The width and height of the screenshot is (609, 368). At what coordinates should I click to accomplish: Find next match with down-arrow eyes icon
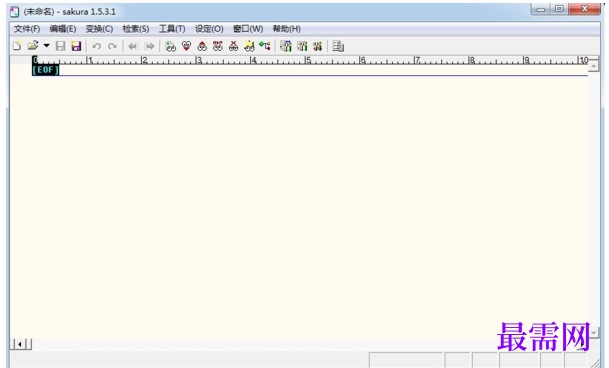click(x=186, y=46)
